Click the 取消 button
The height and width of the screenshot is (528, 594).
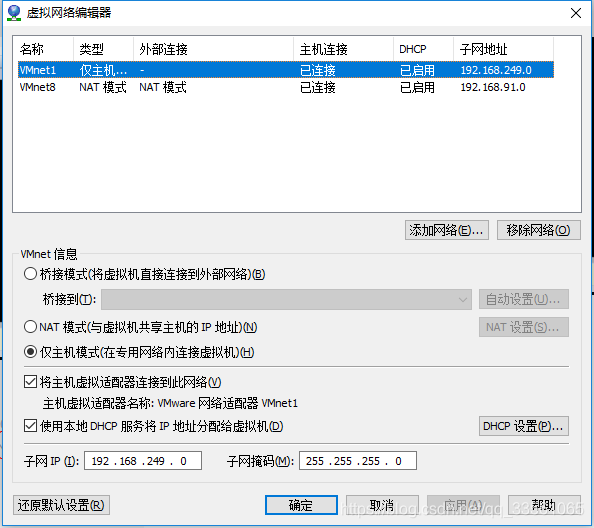(382, 505)
